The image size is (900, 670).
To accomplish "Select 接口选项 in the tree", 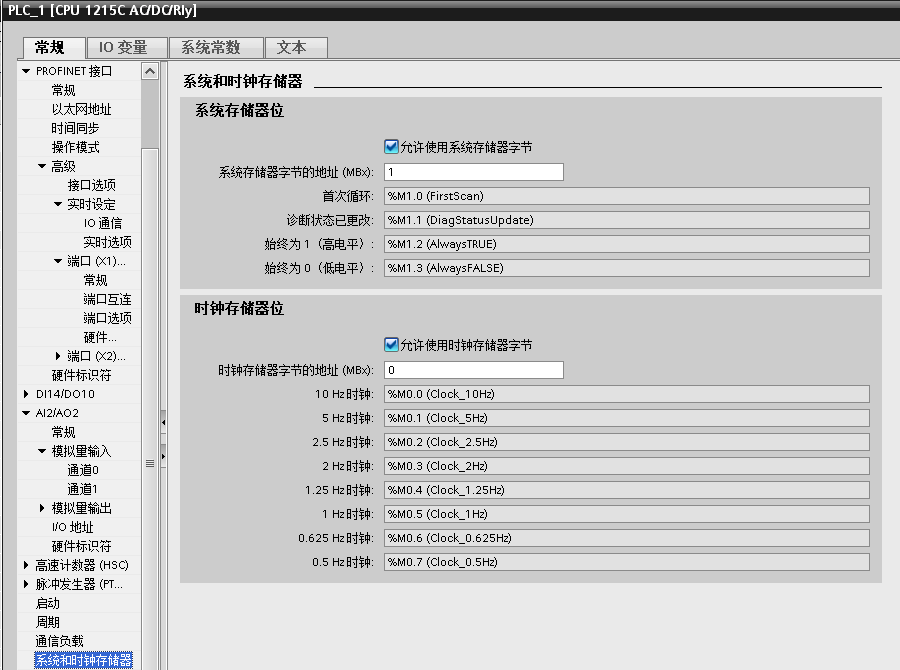I will 91,185.
